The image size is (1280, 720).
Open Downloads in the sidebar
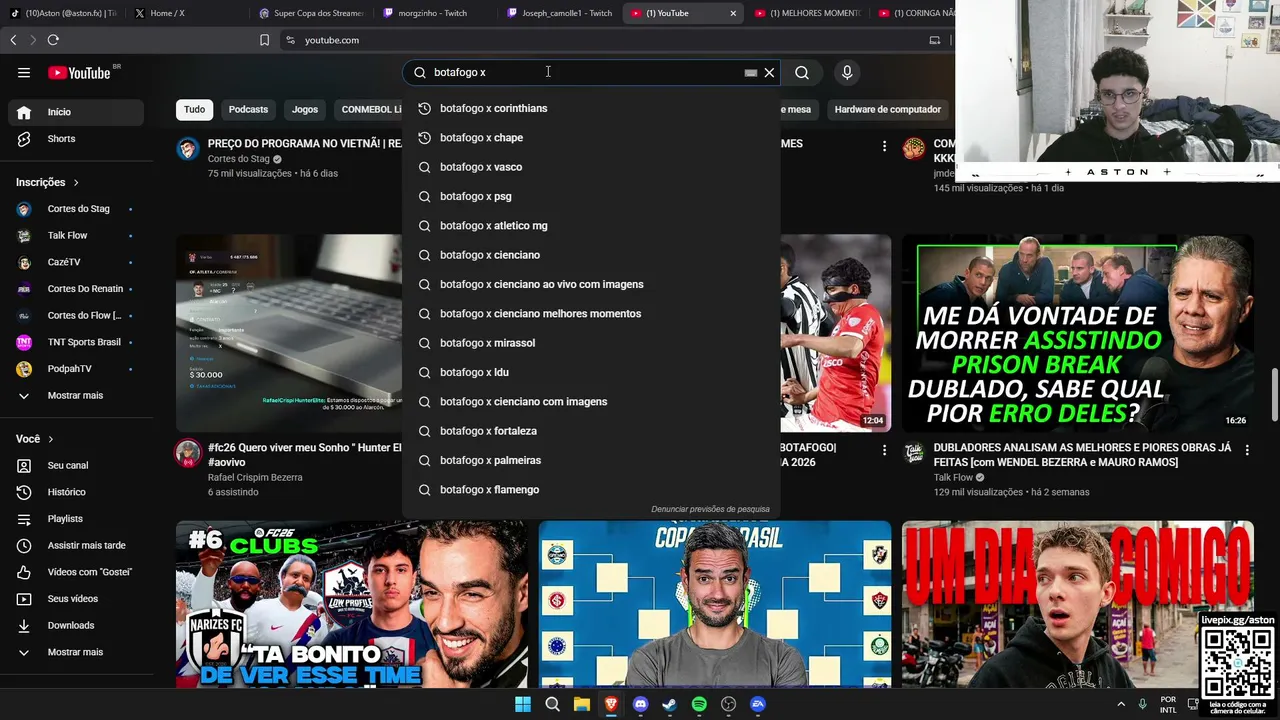coord(76,625)
